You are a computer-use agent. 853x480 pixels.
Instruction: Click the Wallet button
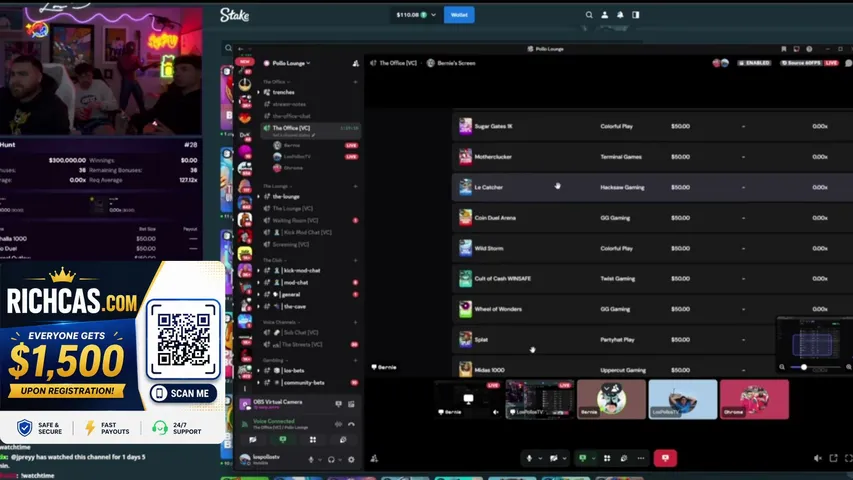459,15
